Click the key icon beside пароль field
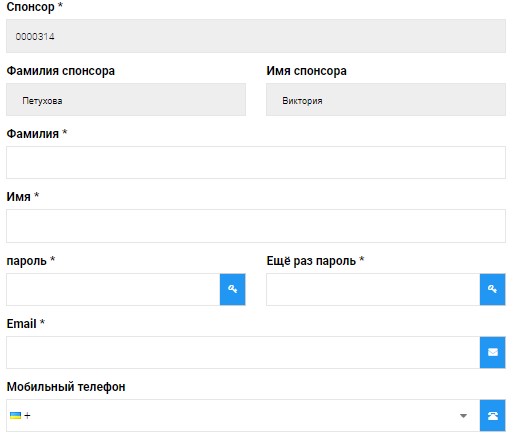Screen dimensions: 515x438 click(x=232, y=289)
